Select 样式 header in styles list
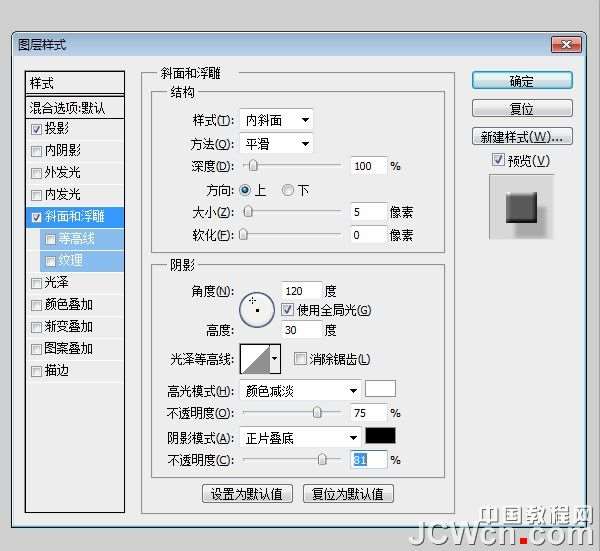The width and height of the screenshot is (600, 551). click(x=75, y=83)
